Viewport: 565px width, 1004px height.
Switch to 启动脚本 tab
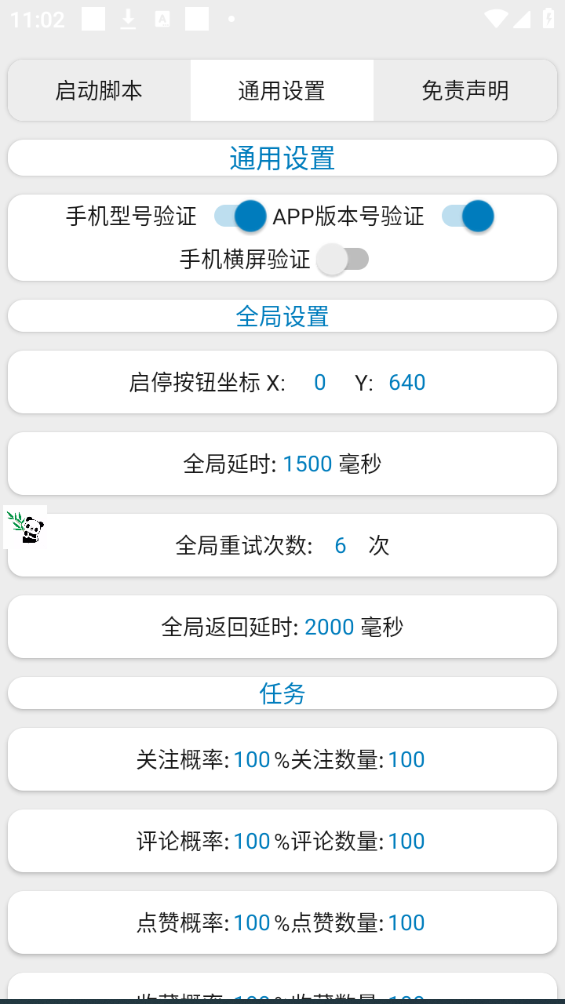99,90
